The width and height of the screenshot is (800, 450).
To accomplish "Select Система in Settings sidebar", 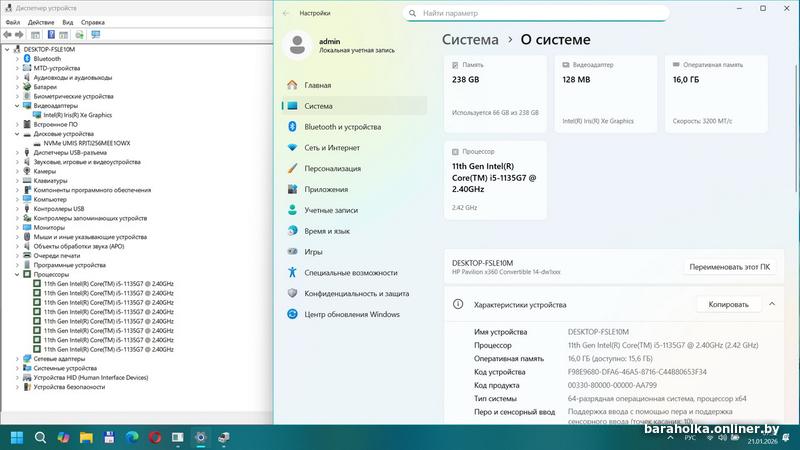I will point(354,106).
